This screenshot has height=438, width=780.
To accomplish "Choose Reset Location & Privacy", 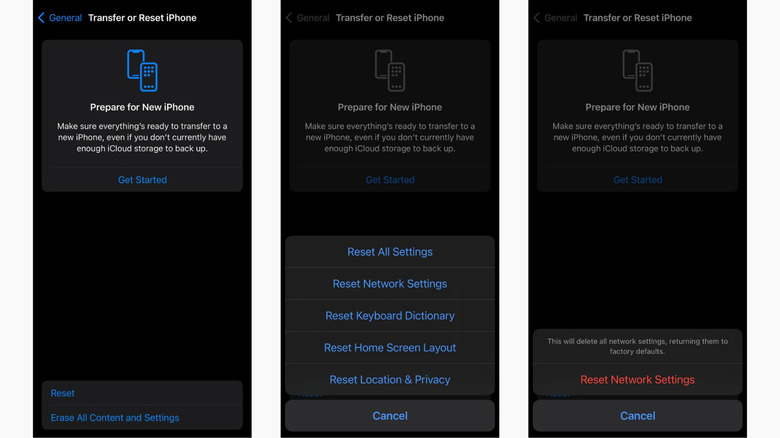I will point(390,379).
